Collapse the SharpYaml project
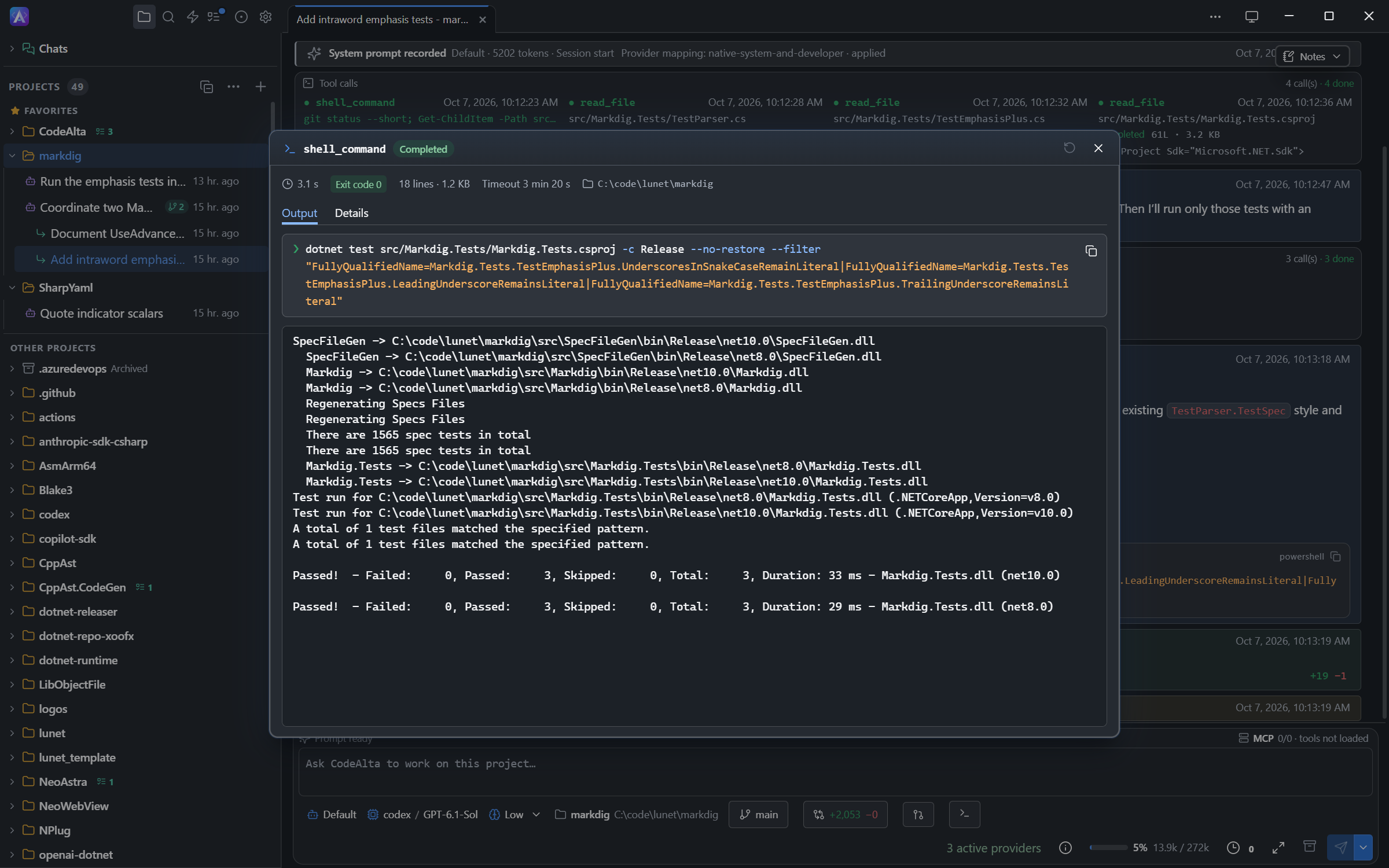 (12, 288)
